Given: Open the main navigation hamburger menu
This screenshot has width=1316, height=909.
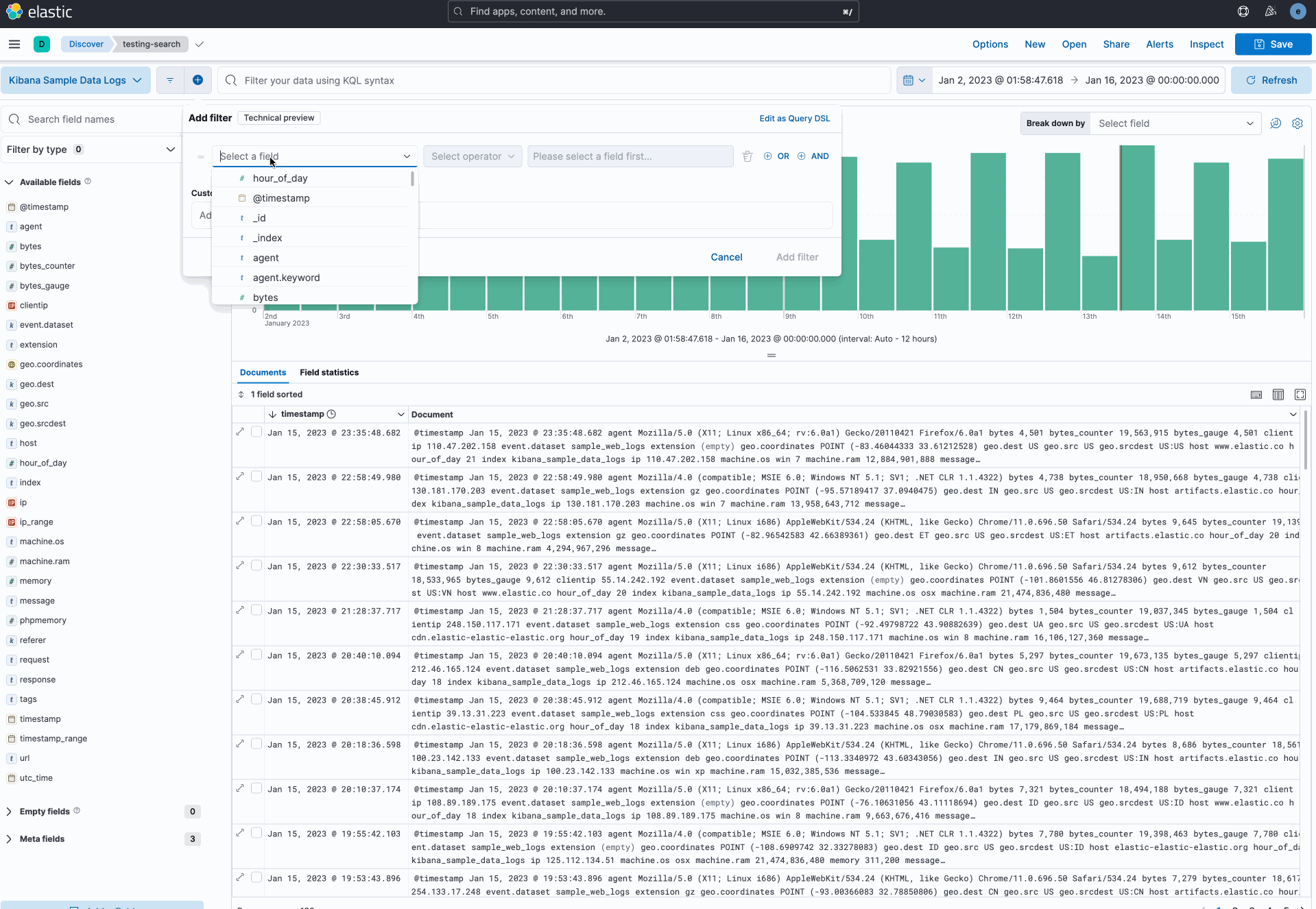Looking at the screenshot, I should click(14, 44).
